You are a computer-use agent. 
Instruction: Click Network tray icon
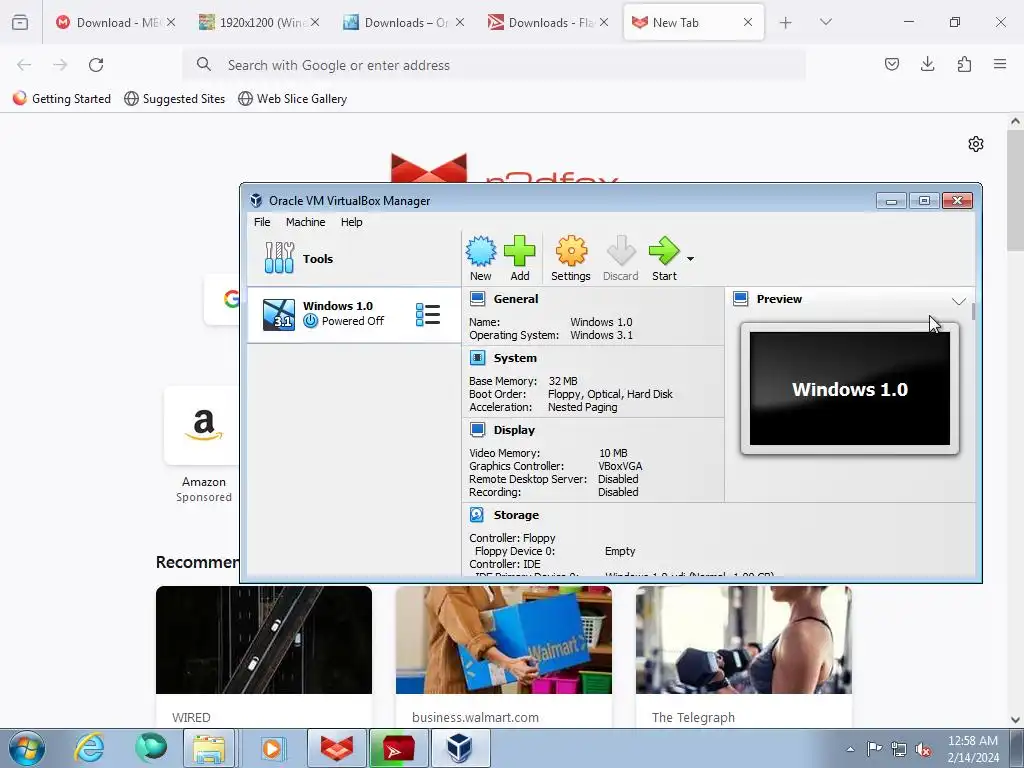coord(899,749)
